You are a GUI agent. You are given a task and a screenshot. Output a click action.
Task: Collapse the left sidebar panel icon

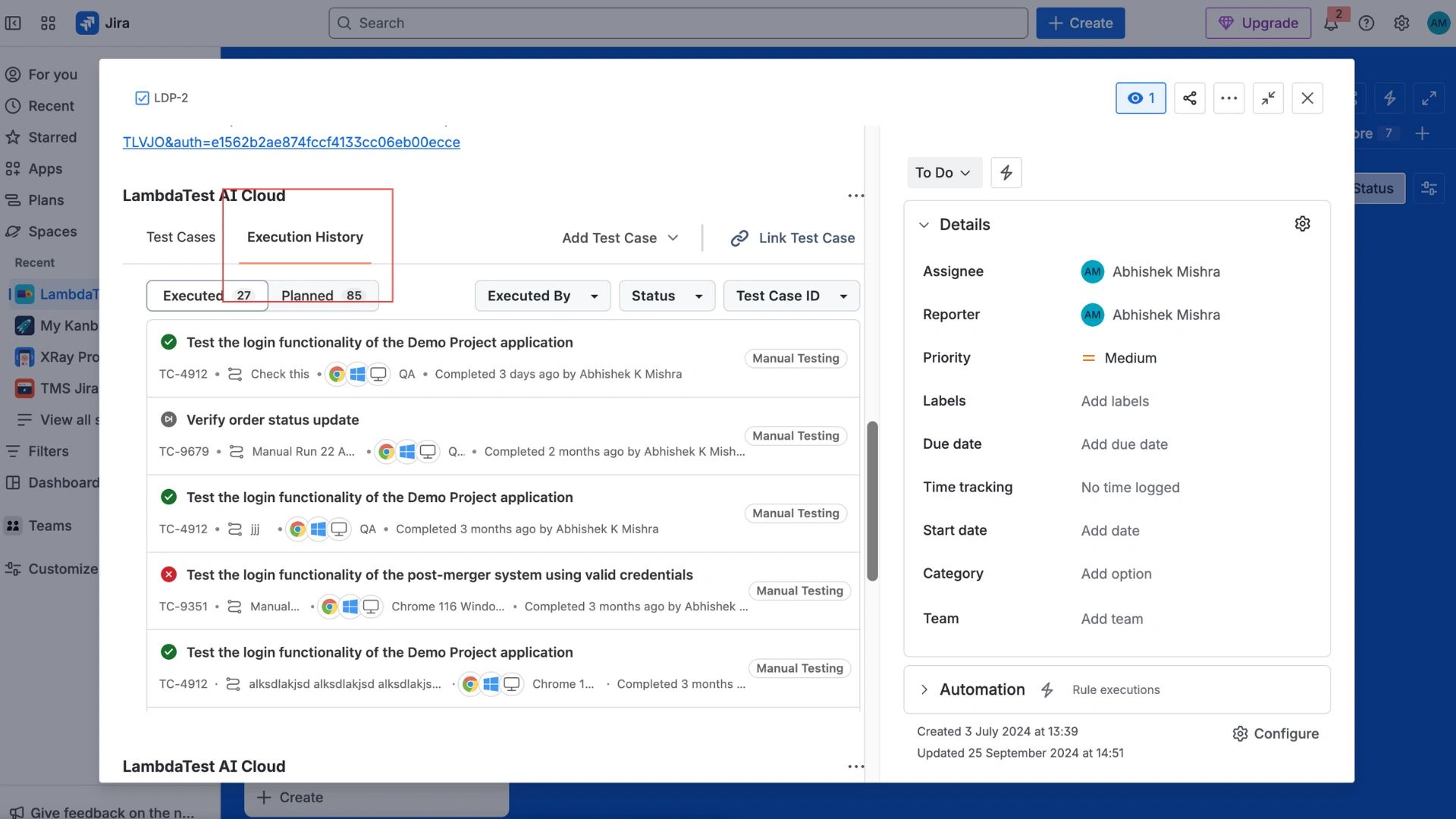tap(13, 24)
